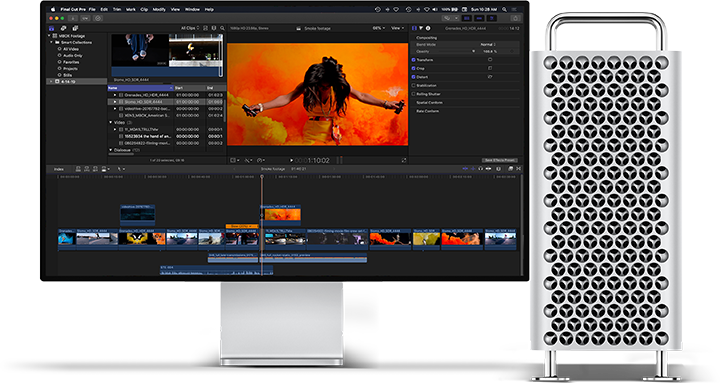Open the Modify menu
The width and height of the screenshot is (720, 383).
coord(159,9)
